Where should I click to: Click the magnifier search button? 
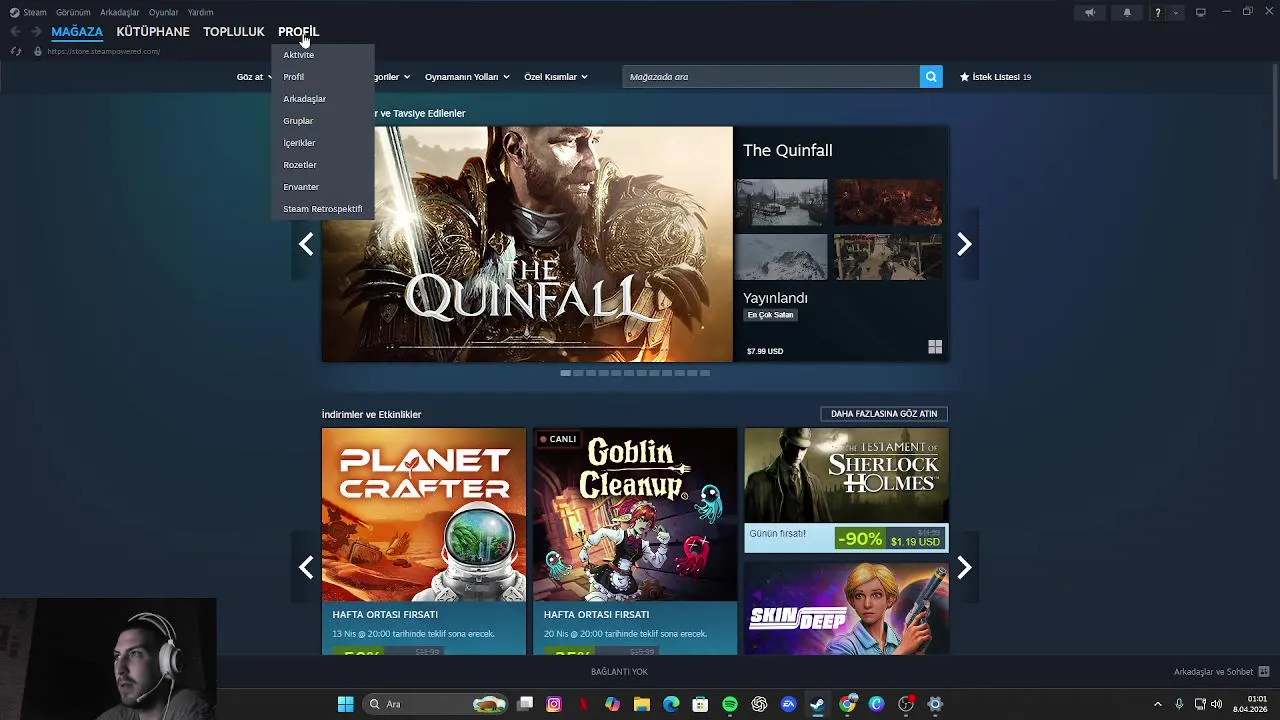pyautogui.click(x=931, y=76)
